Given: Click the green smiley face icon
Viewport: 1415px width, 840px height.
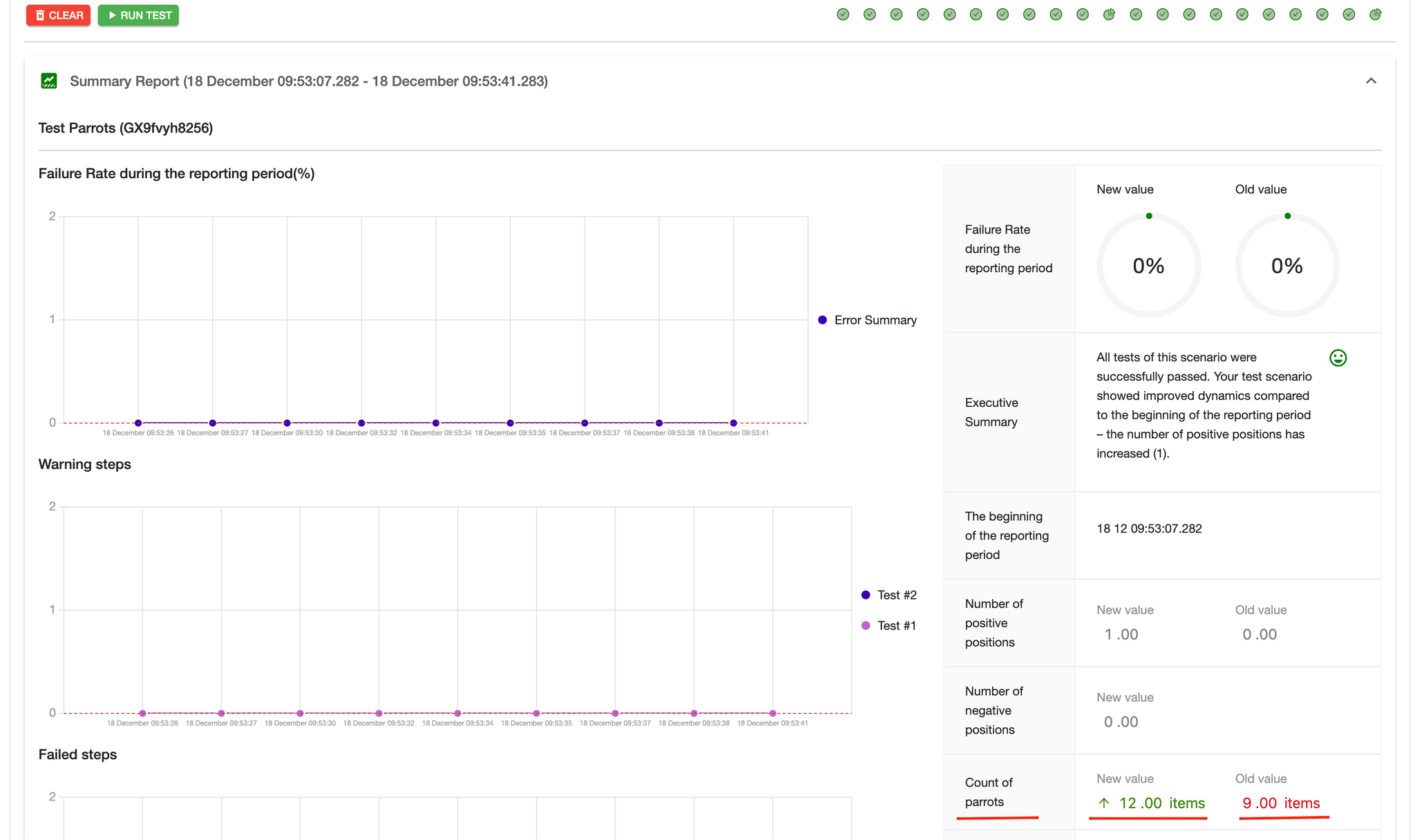Looking at the screenshot, I should pyautogui.click(x=1338, y=358).
